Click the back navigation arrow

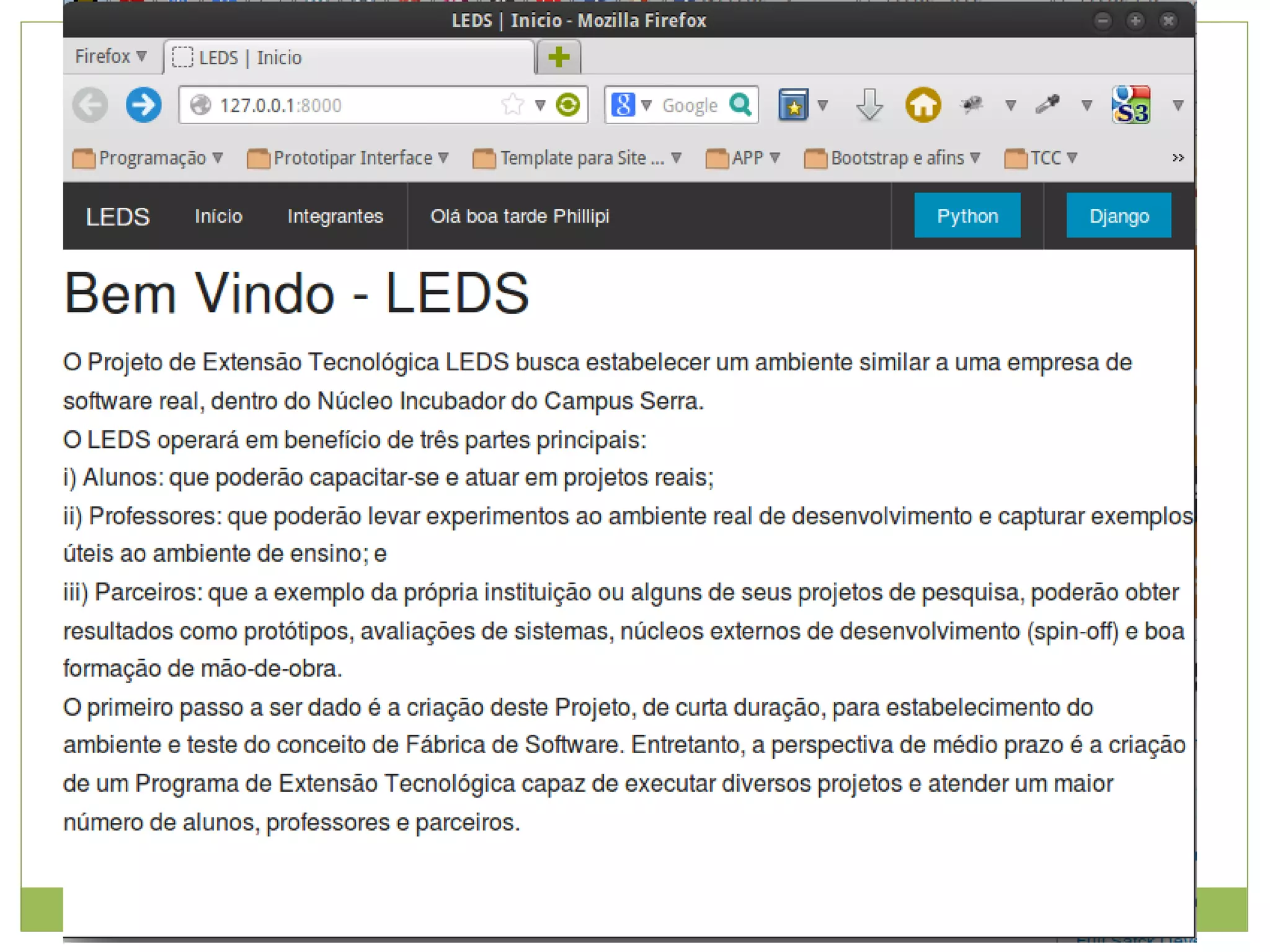coord(91,105)
